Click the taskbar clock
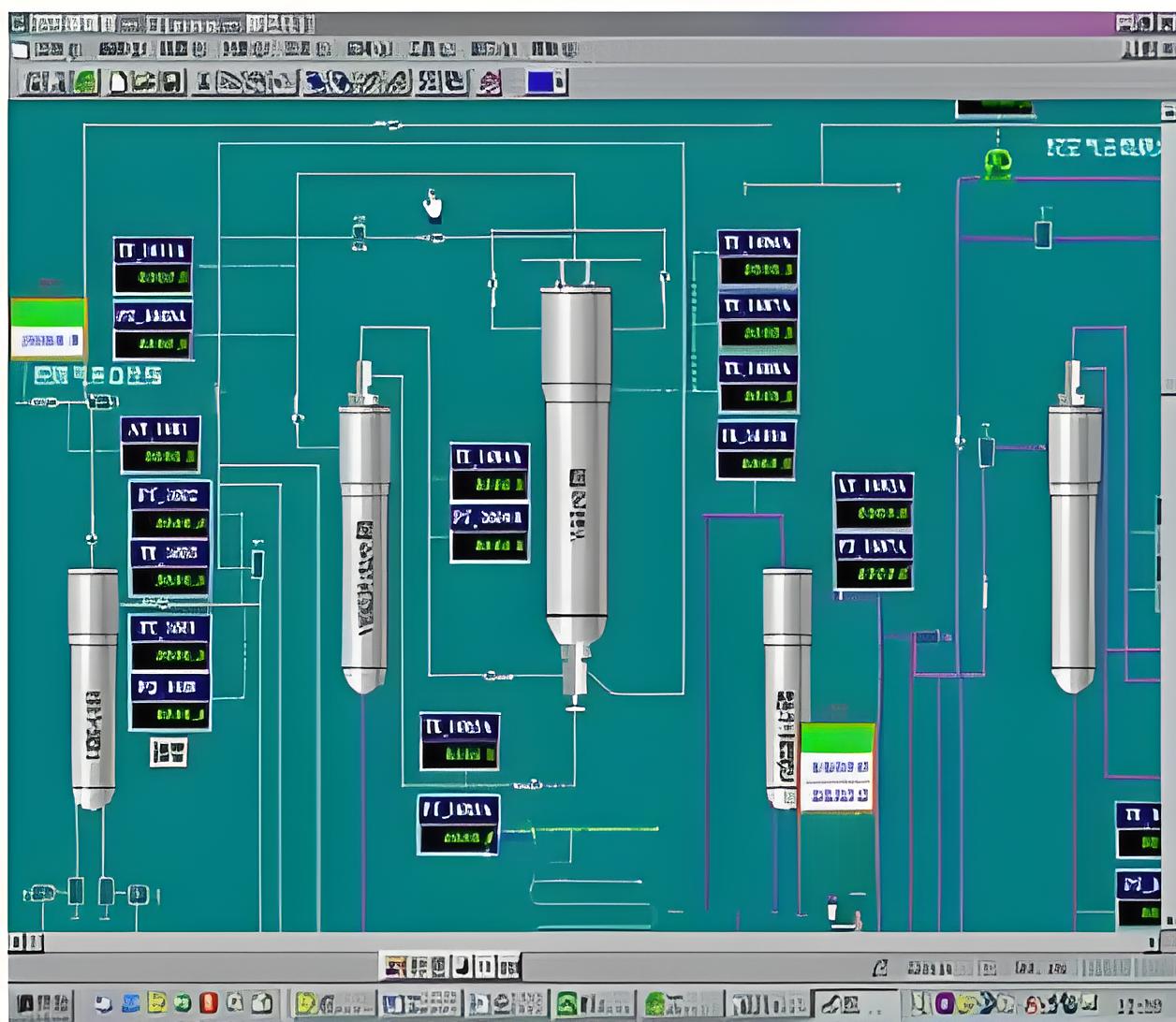The height and width of the screenshot is (1022, 1176). tap(1139, 1005)
